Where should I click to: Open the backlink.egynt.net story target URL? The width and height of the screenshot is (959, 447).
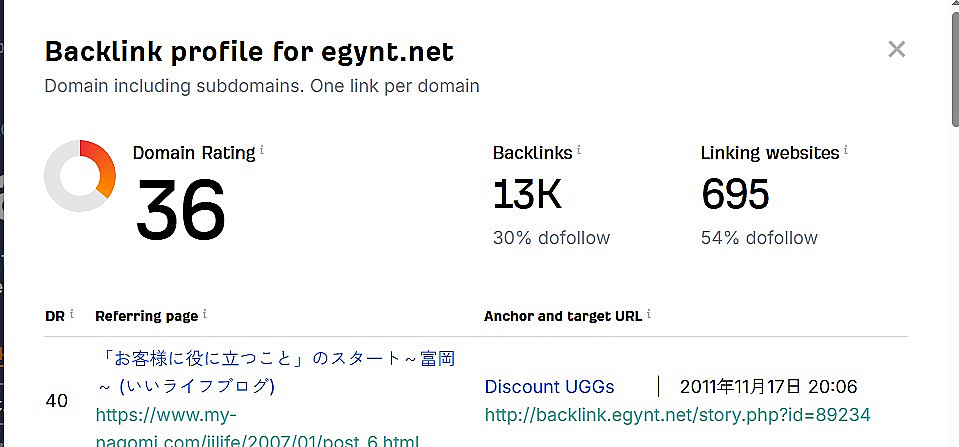click(677, 414)
